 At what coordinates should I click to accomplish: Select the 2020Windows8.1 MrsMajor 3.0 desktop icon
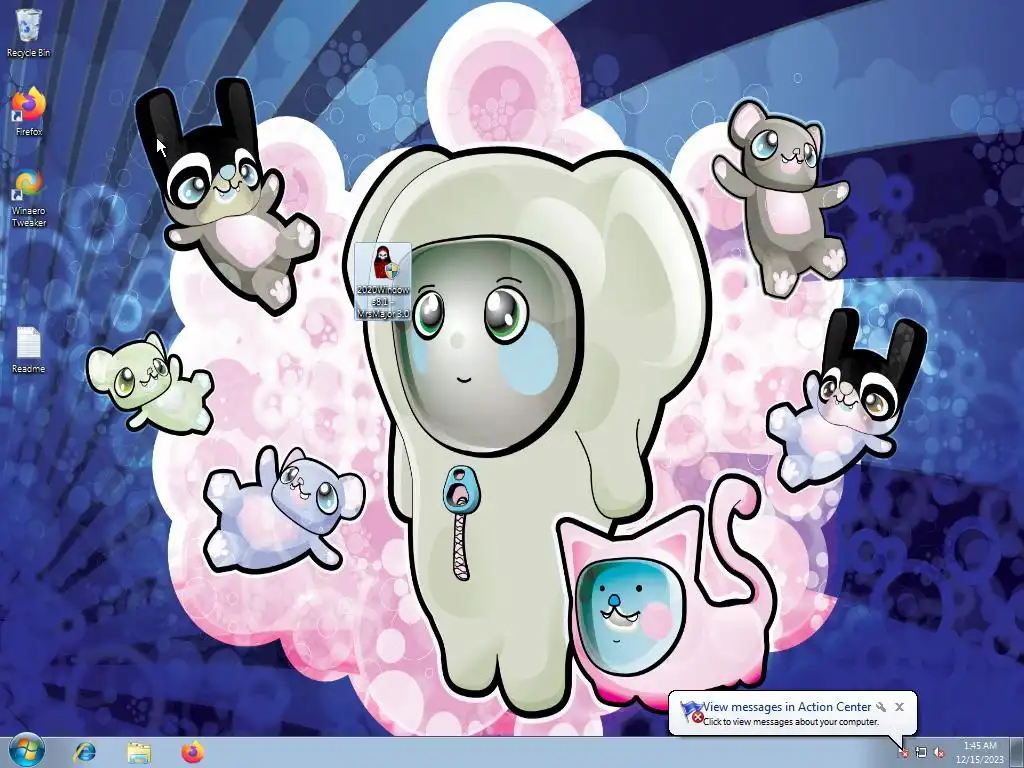click(383, 281)
